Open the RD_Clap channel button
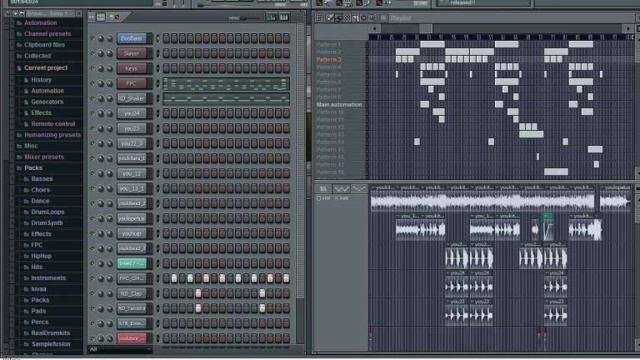 132,293
